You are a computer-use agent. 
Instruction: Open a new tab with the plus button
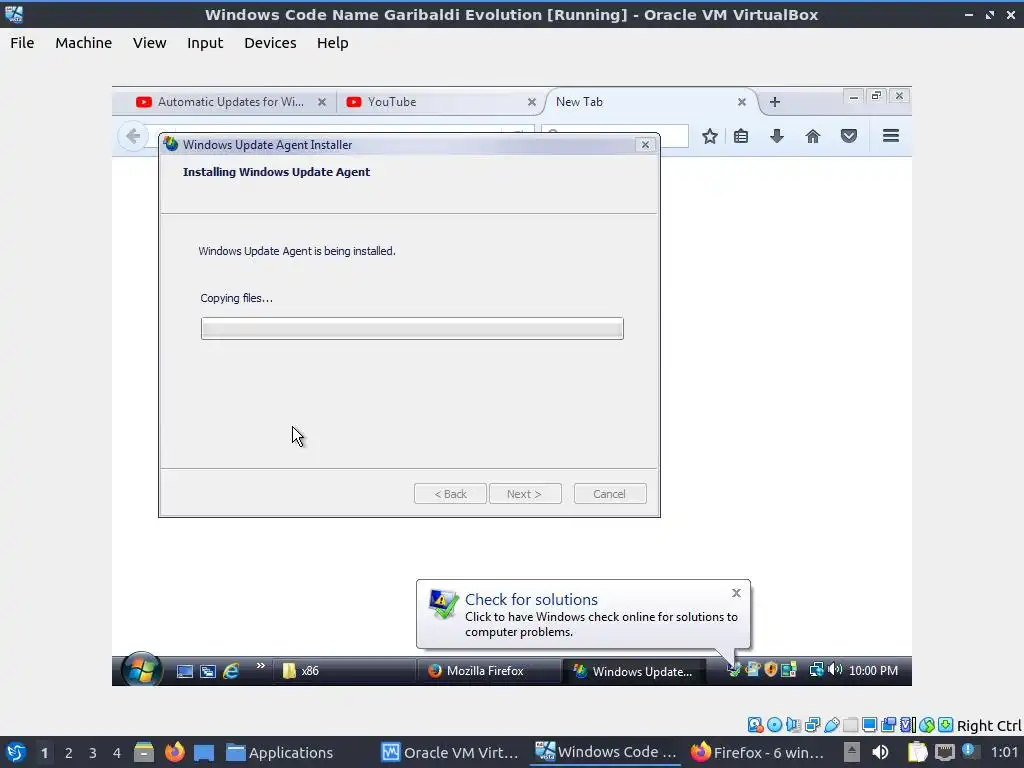(775, 102)
